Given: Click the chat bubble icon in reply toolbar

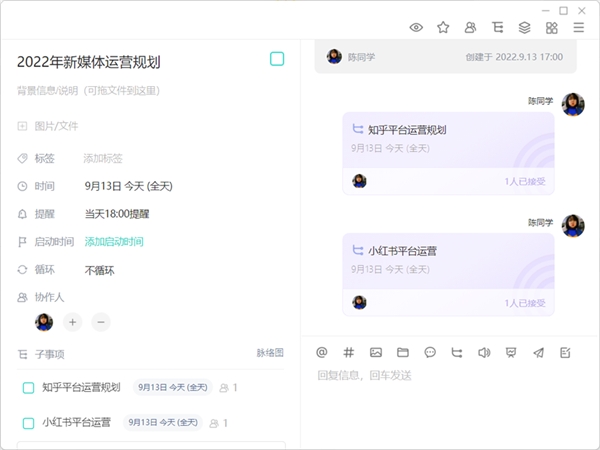Looking at the screenshot, I should [430, 352].
